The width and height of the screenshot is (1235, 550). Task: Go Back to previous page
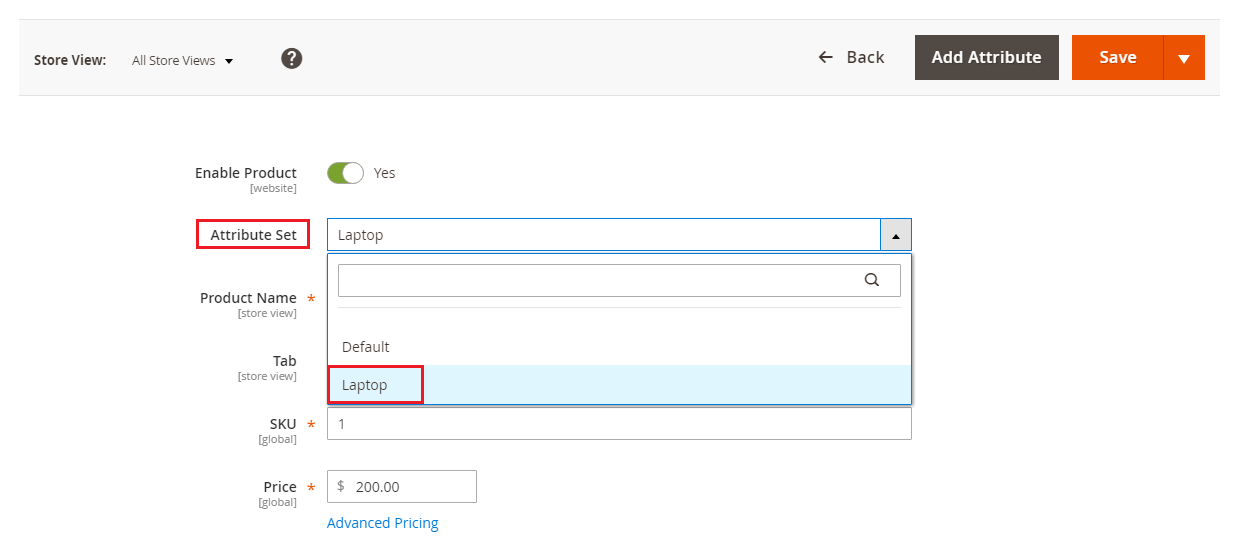851,57
